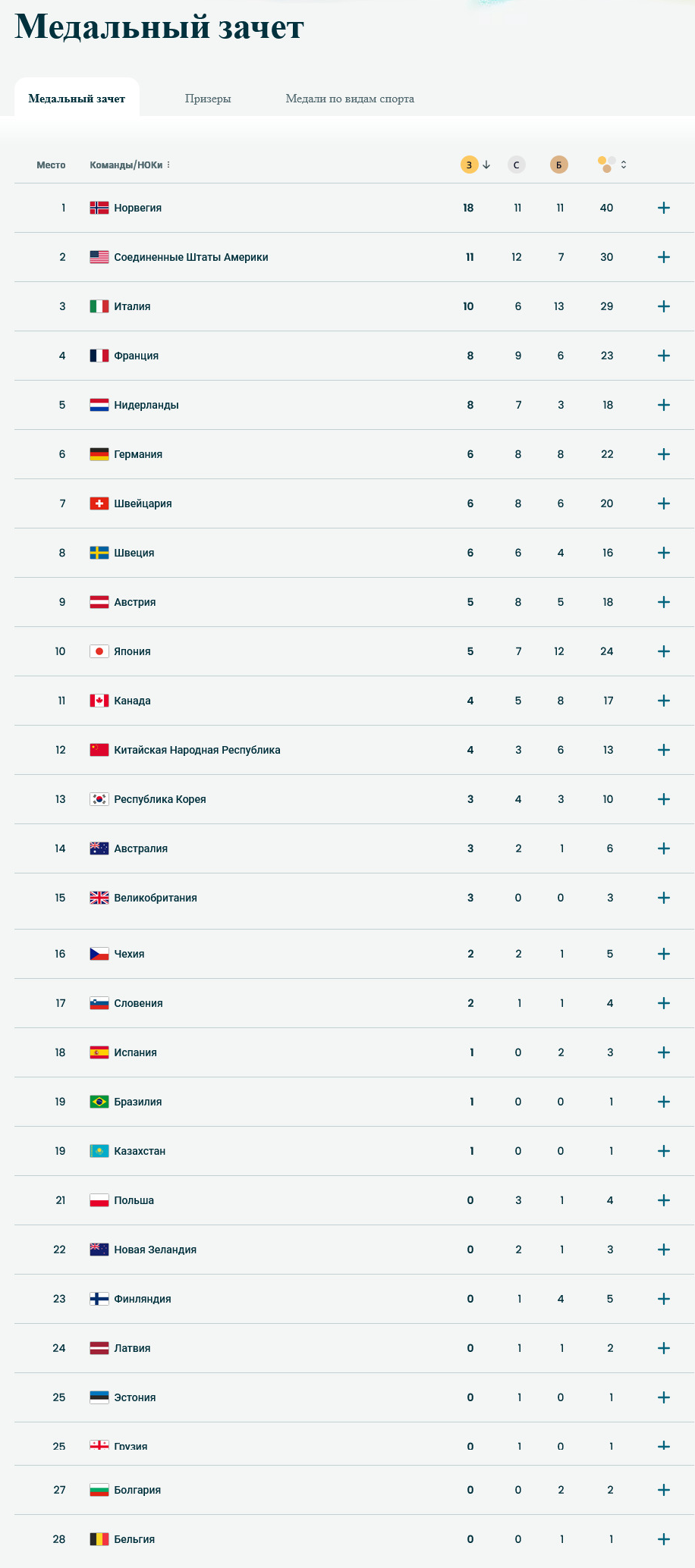This screenshot has width=695, height=1568.
Task: Sort by silver medal column
Action: [516, 165]
